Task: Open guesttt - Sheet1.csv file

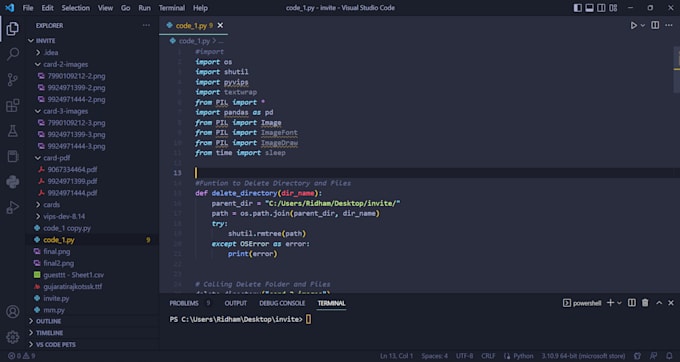Action: point(73,275)
